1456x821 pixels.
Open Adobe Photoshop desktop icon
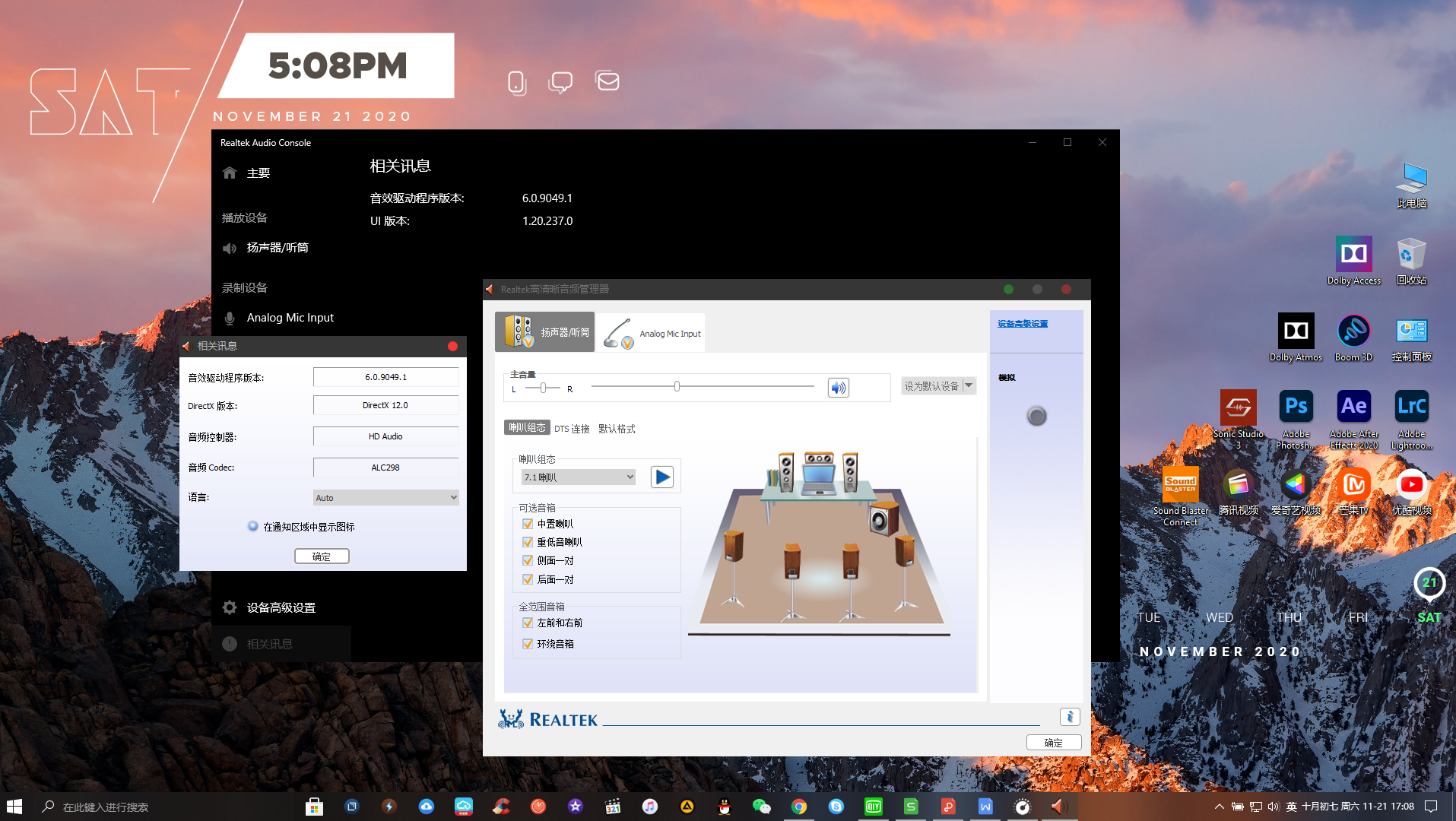(1296, 419)
